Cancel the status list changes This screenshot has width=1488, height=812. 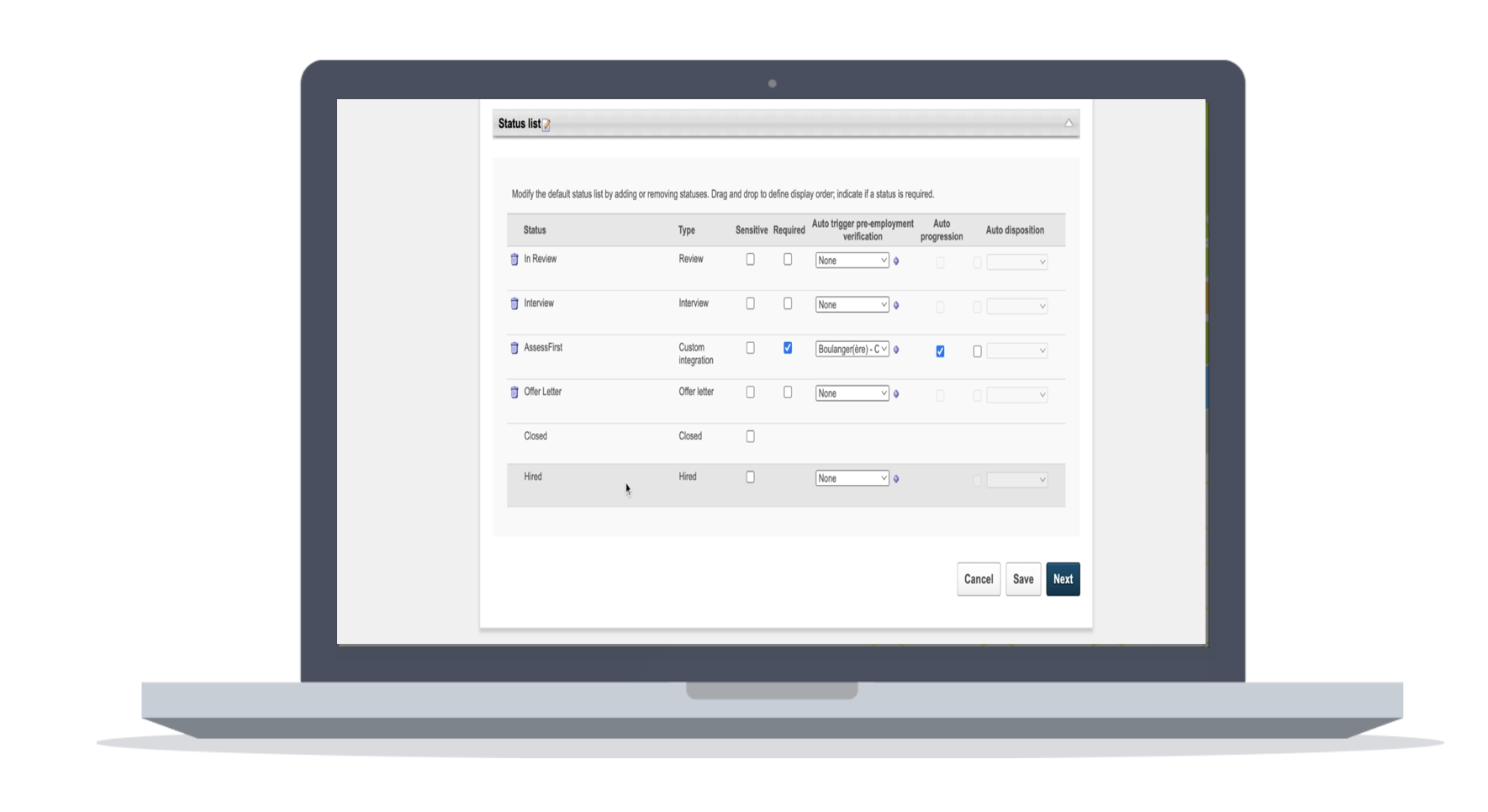tap(979, 579)
